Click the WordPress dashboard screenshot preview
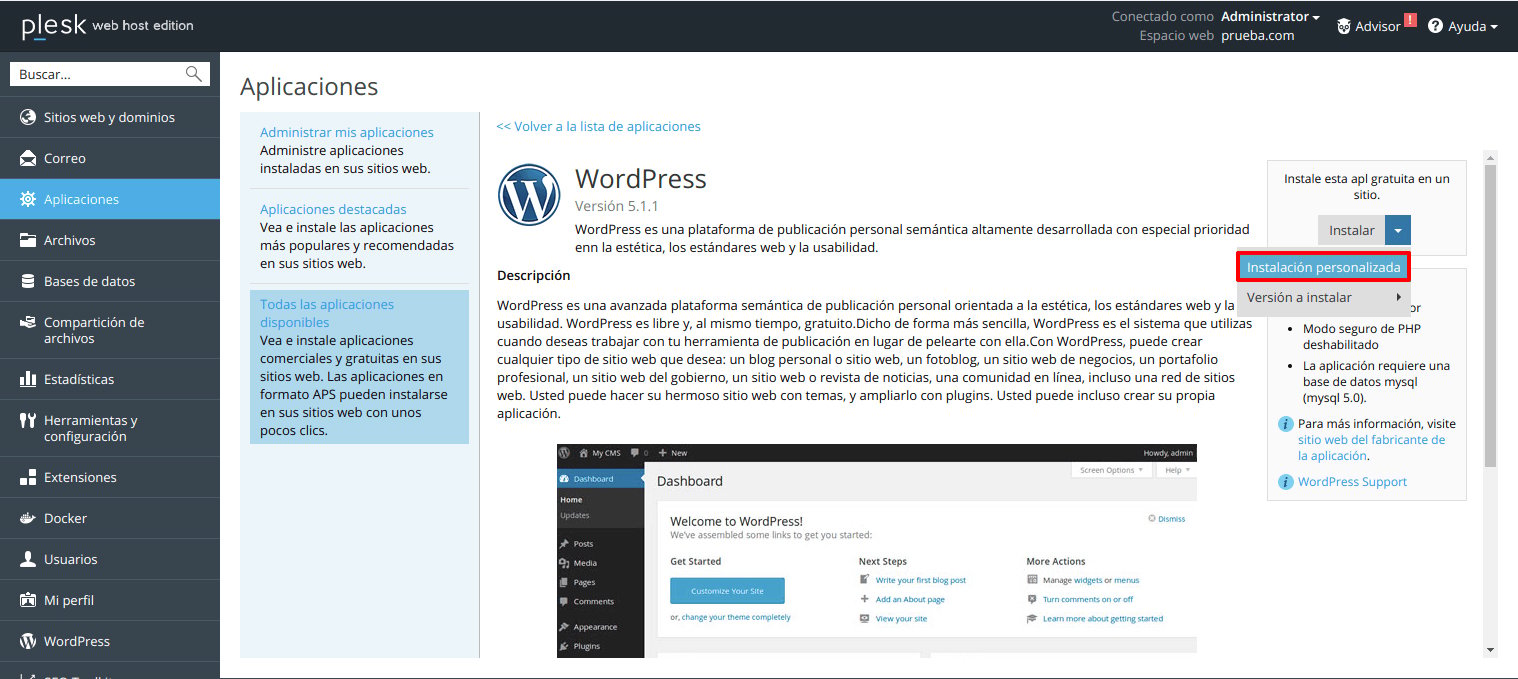Image resolution: width=1518 pixels, height=679 pixels. click(877, 550)
